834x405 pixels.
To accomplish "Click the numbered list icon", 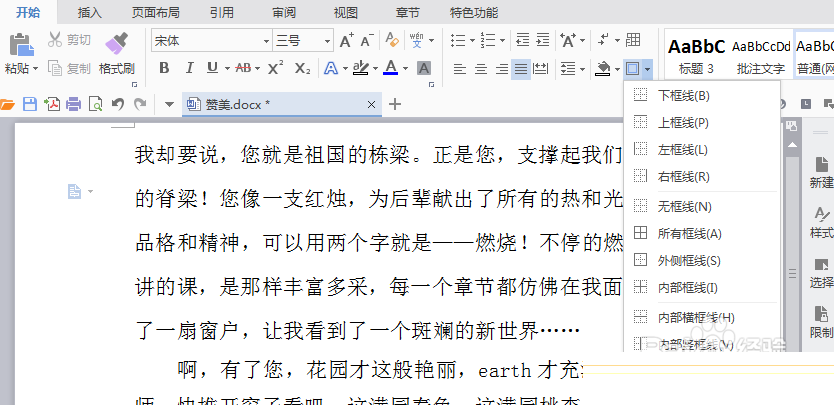I will click(x=488, y=40).
